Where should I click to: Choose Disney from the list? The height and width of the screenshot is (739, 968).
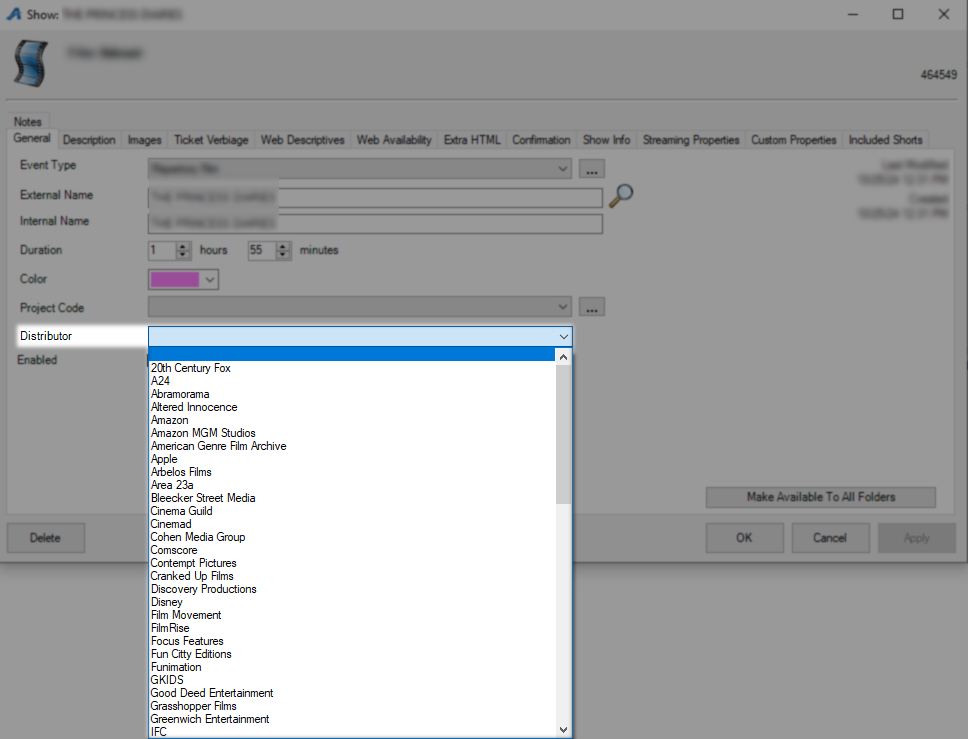tap(352, 602)
